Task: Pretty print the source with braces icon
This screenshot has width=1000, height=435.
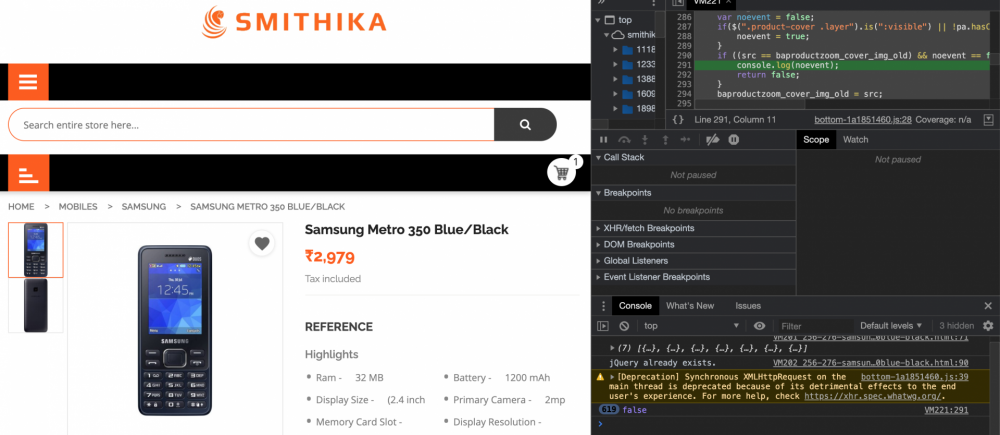Action: (678, 119)
